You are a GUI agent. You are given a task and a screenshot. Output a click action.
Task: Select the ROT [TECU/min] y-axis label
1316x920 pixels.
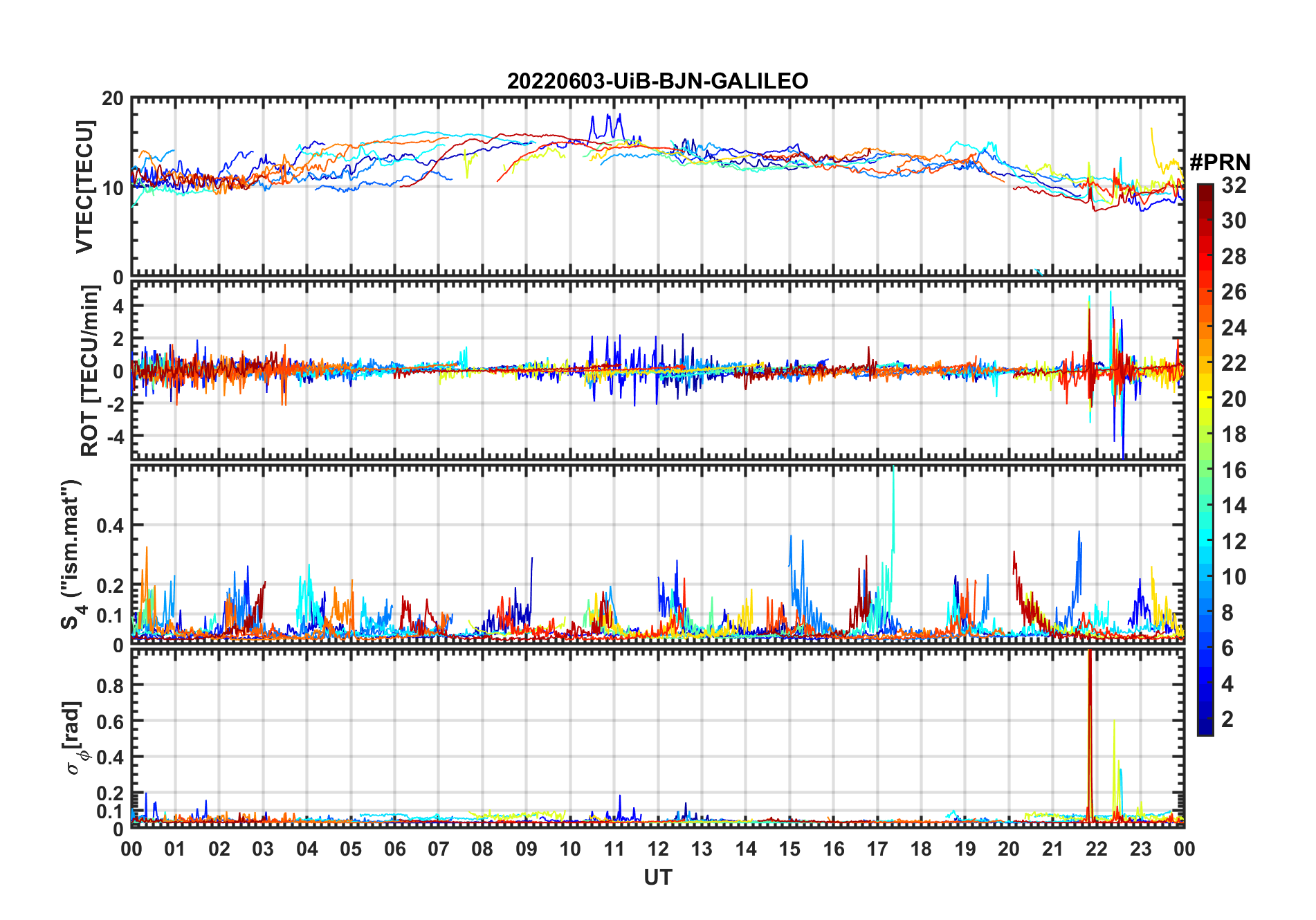(x=89, y=371)
